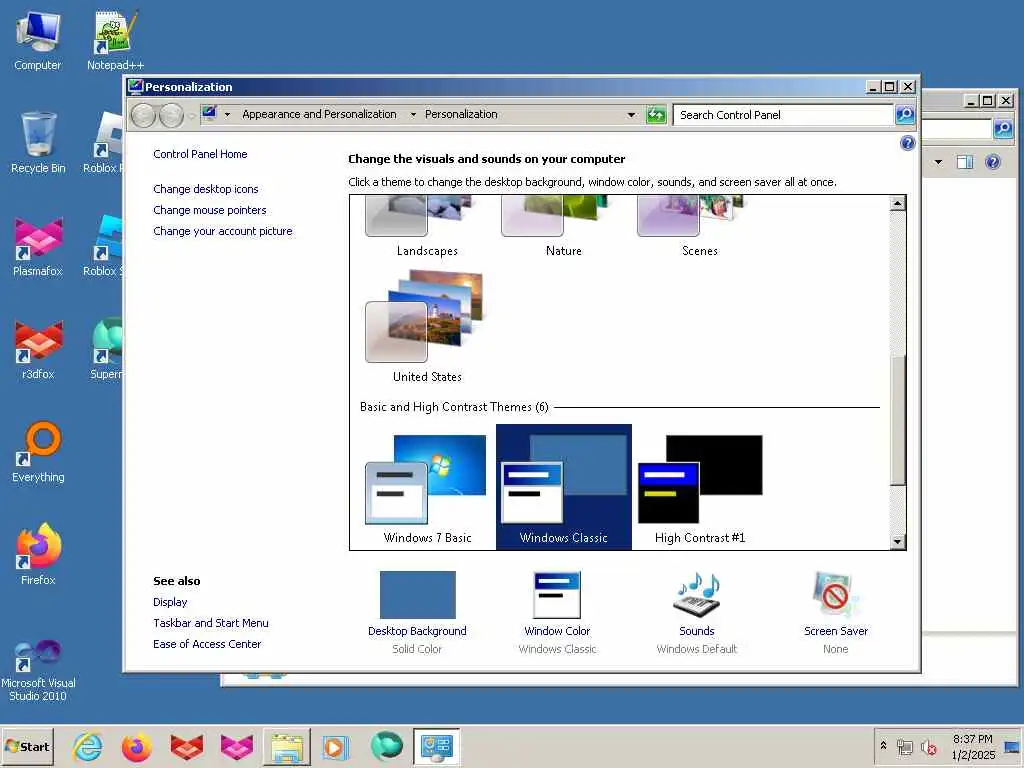The height and width of the screenshot is (768, 1024).
Task: Open the dropdown arrow in the background window toolbar
Action: click(938, 162)
